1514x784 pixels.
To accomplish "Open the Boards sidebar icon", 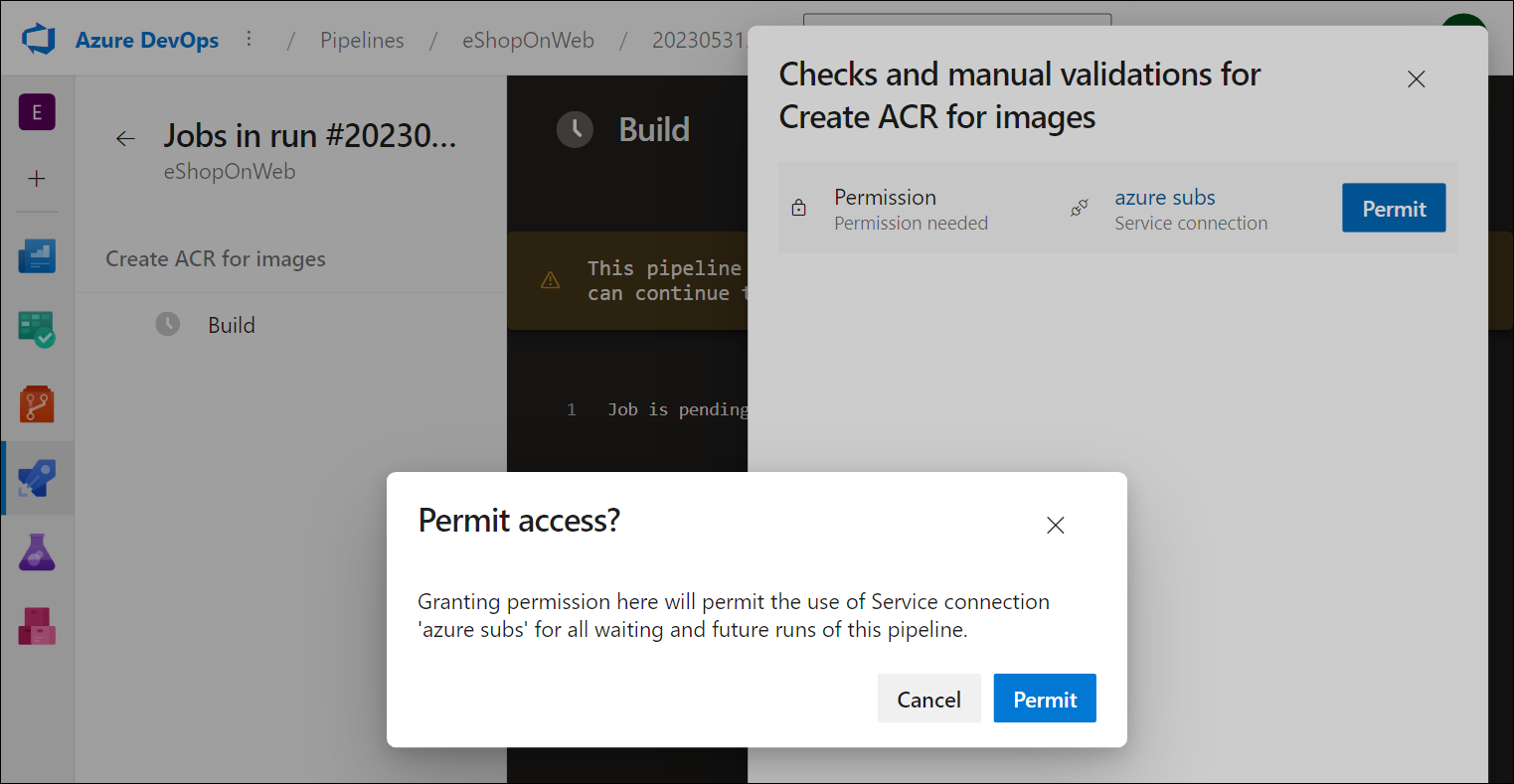I will pyautogui.click(x=37, y=330).
